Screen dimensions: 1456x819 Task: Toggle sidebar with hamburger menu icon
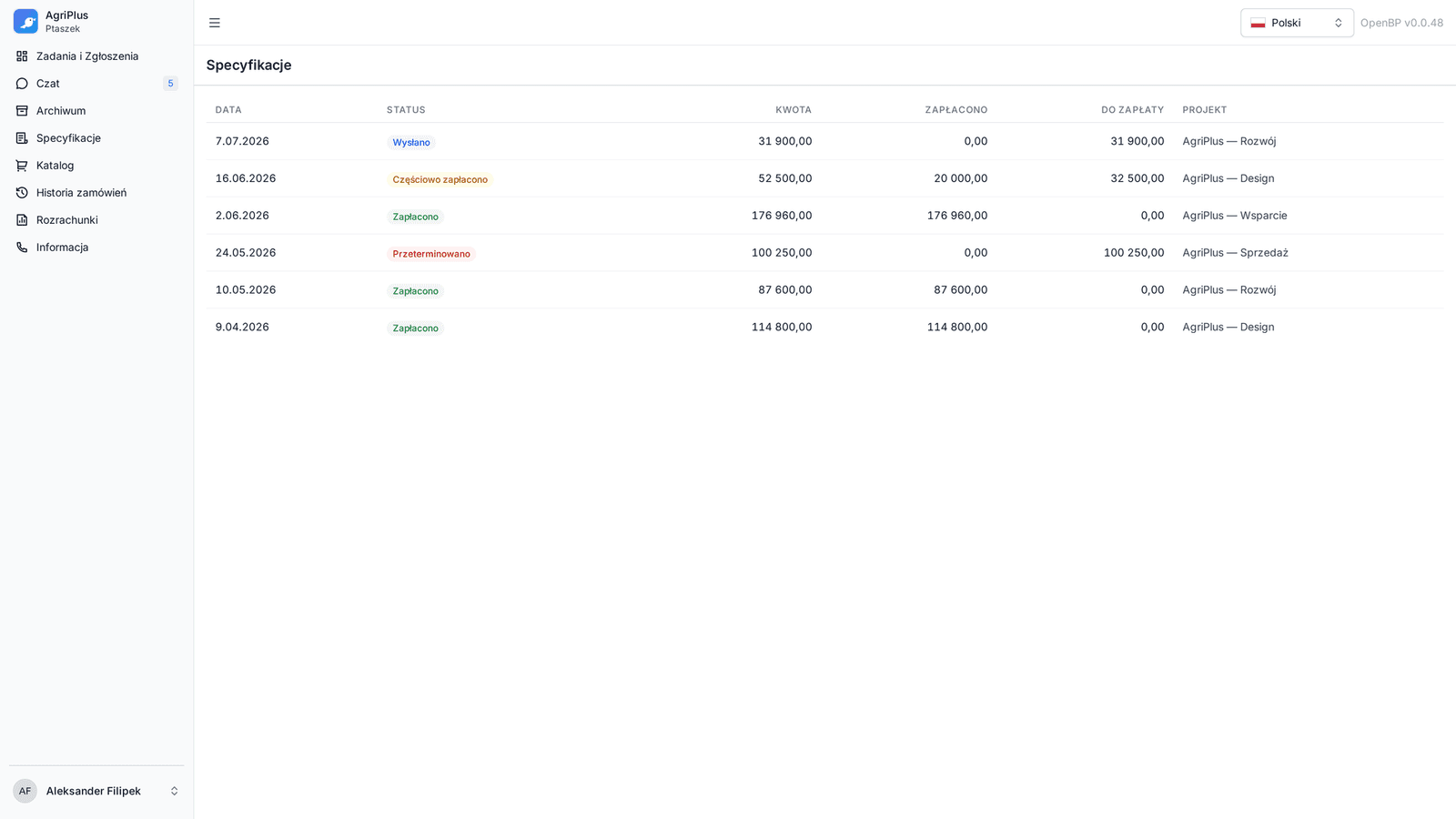click(215, 23)
